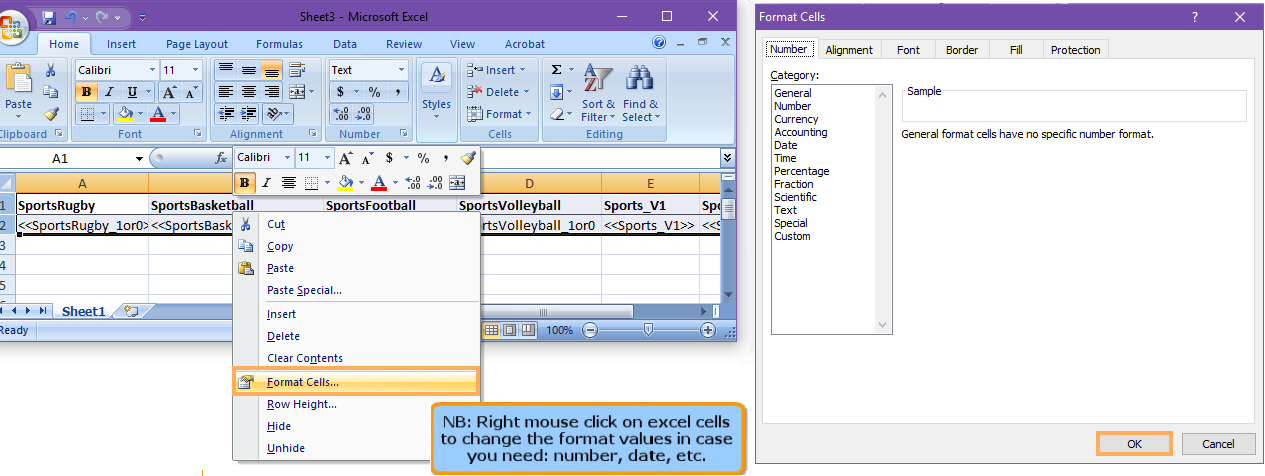
Task: Open Find & Select binoculars
Action: [x=640, y=95]
